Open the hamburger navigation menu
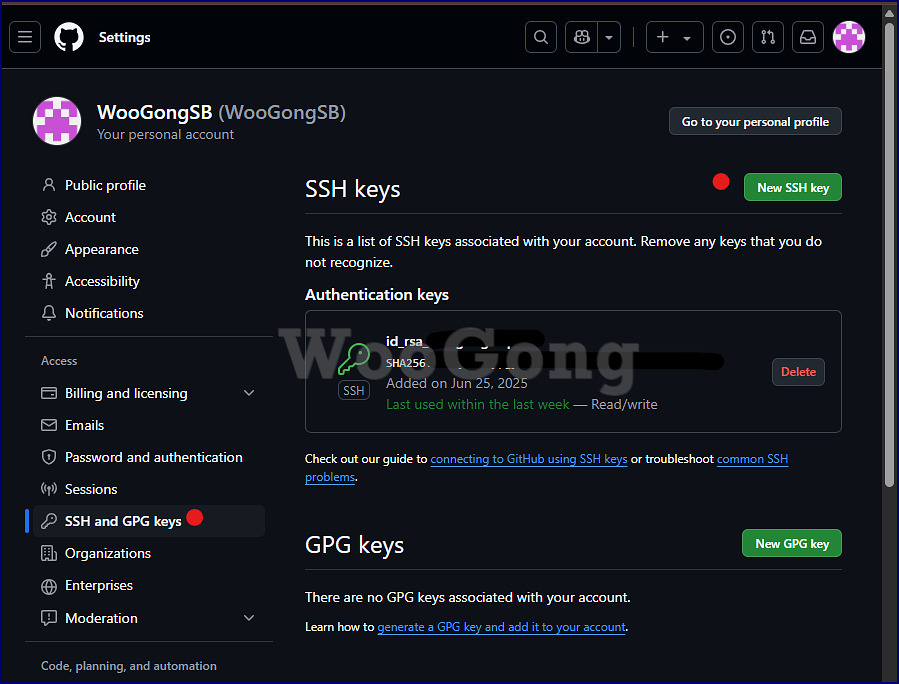Viewport: 899px width, 684px height. pos(25,37)
